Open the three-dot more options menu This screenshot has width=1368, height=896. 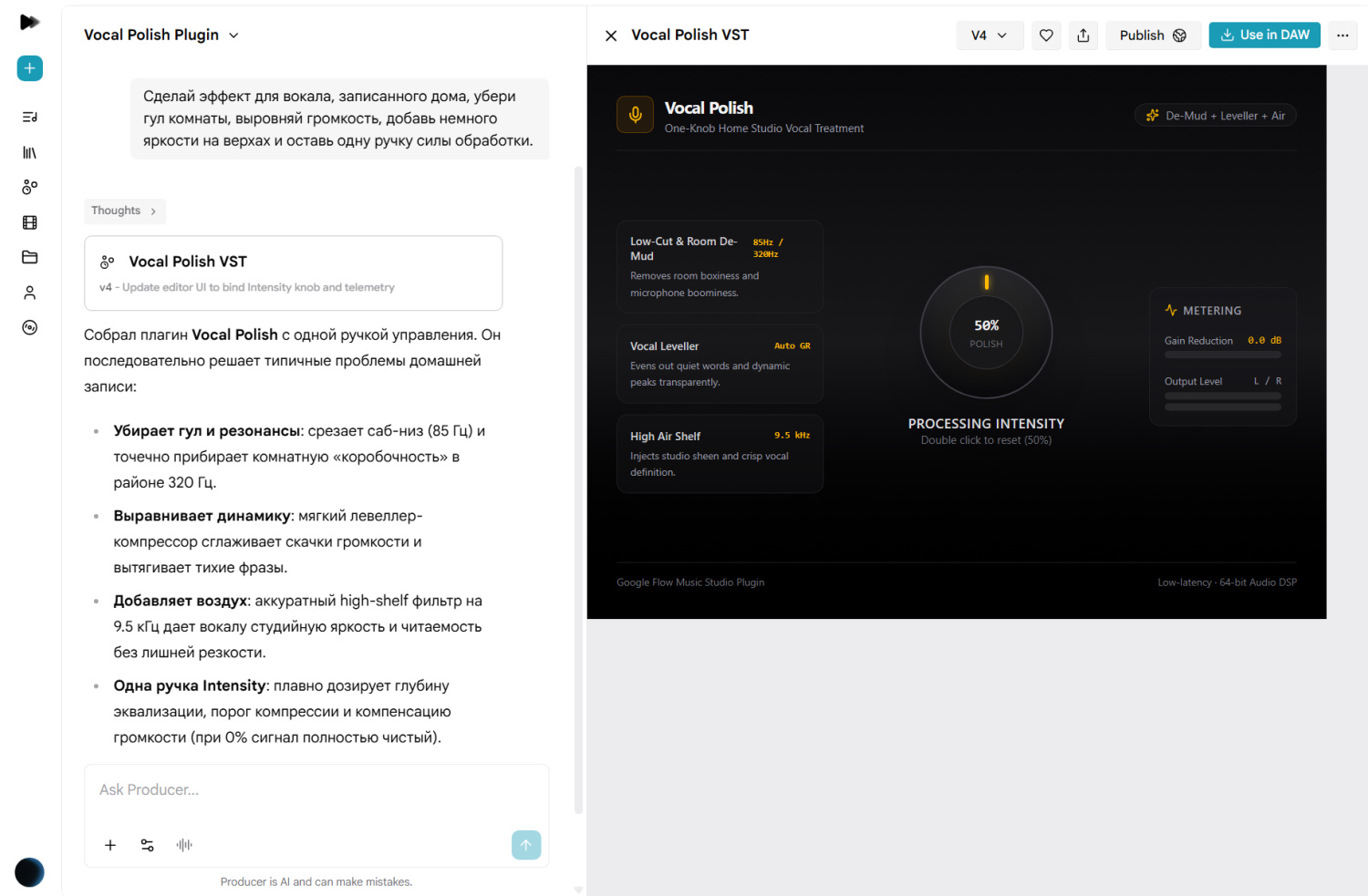click(x=1342, y=36)
